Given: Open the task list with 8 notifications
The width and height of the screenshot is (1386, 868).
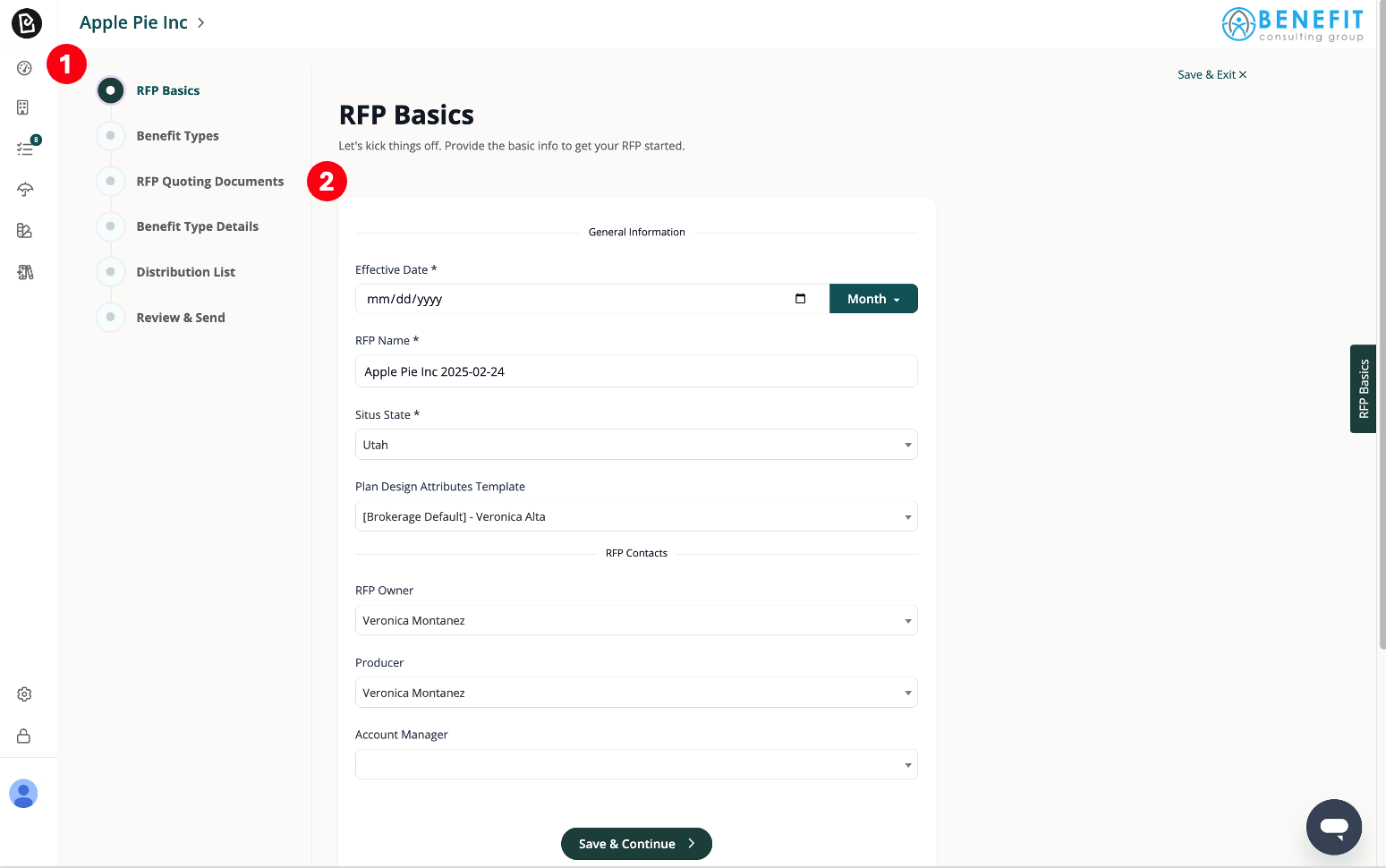Looking at the screenshot, I should 24,149.
